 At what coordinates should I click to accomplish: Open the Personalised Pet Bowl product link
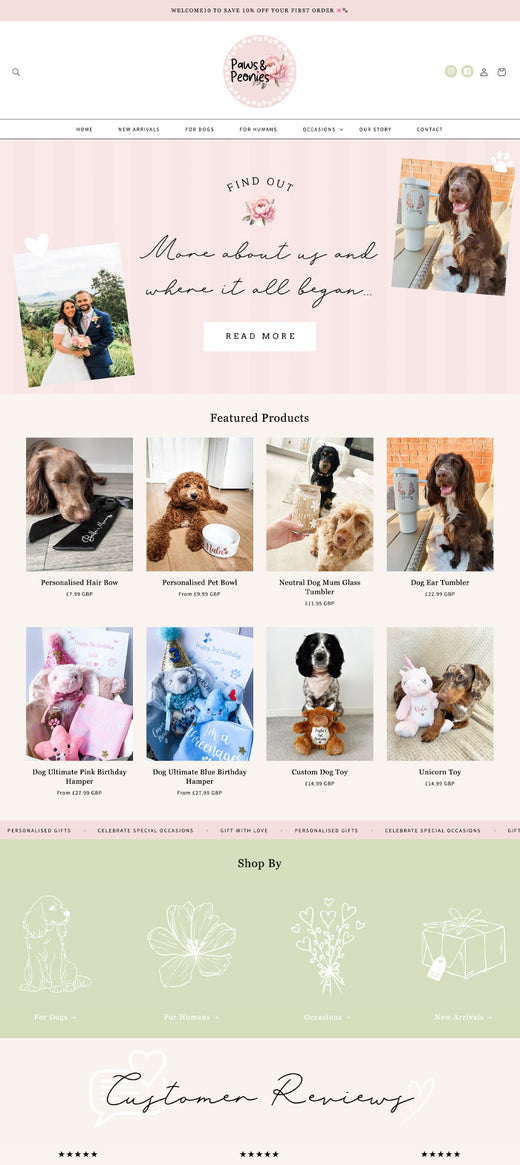click(x=200, y=582)
